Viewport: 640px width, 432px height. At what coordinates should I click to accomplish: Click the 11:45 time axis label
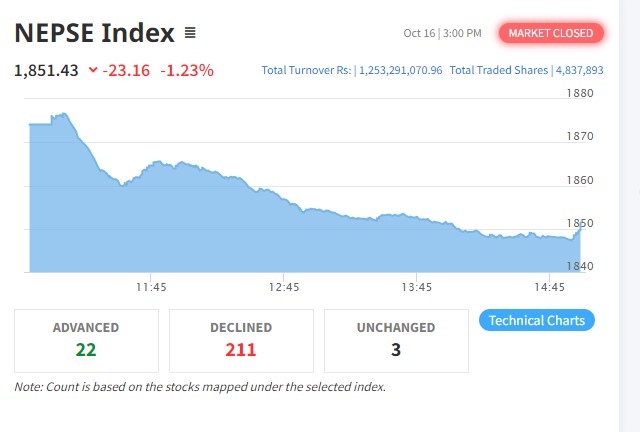(151, 287)
